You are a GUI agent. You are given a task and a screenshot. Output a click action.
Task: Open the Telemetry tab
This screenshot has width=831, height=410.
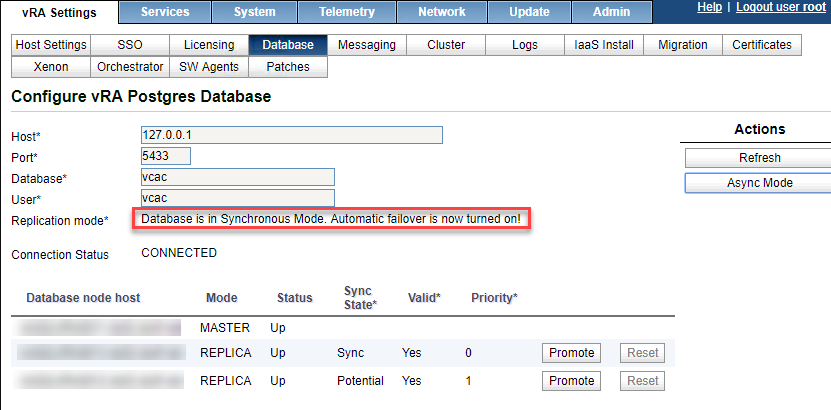[x=348, y=12]
